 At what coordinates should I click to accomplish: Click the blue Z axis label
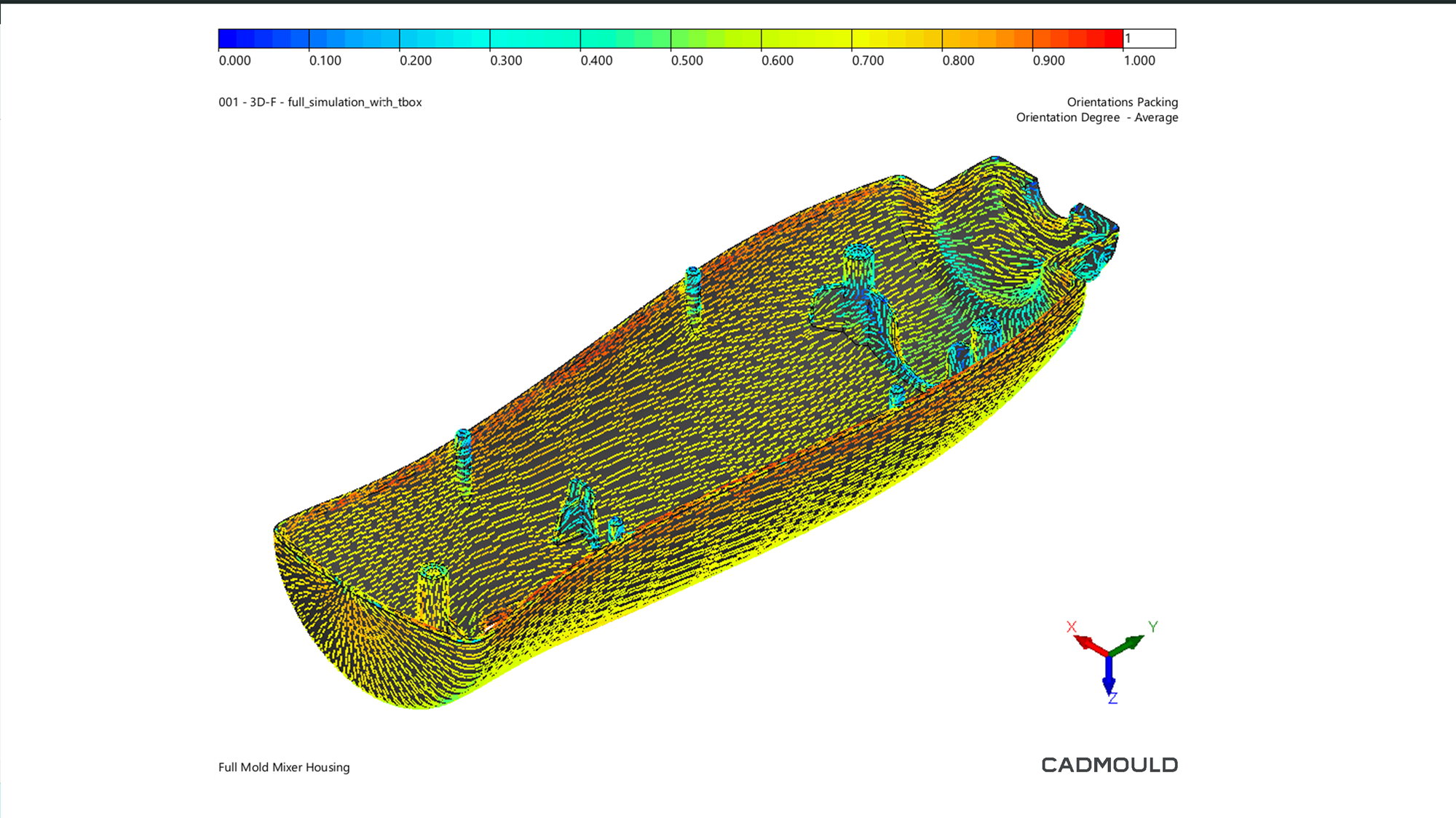1112,699
